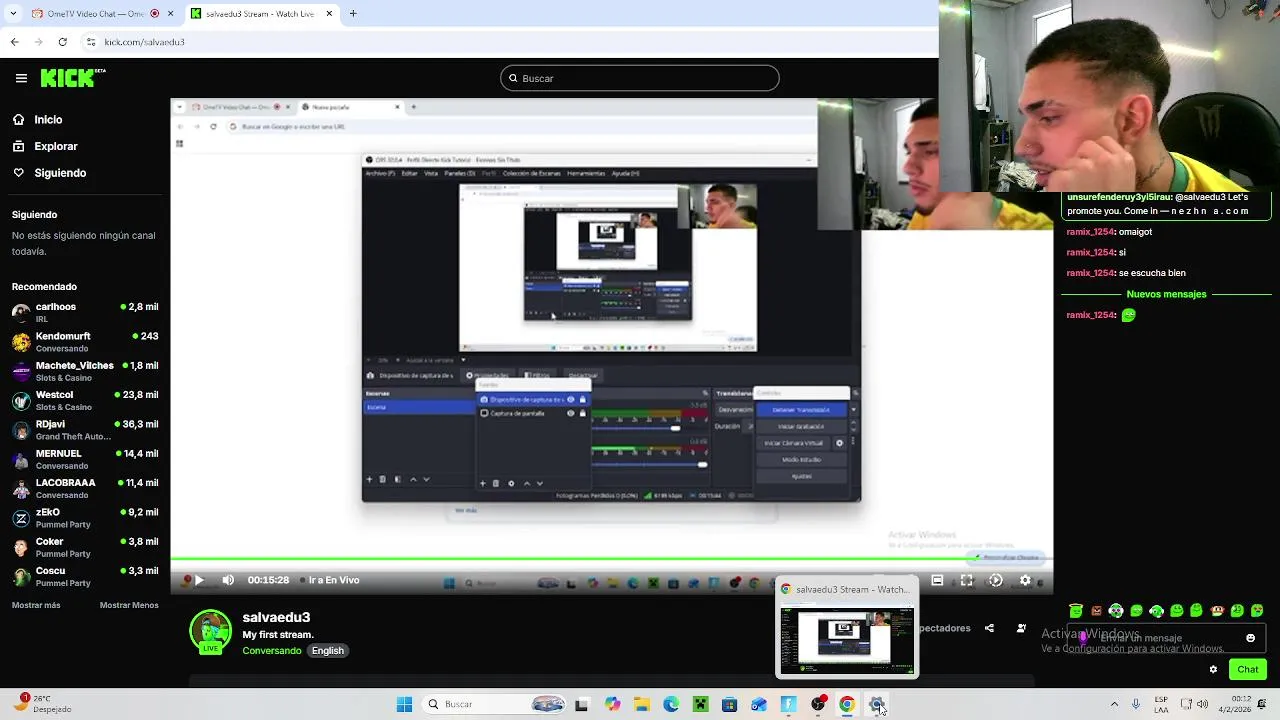Screen dimensions: 1280x720
Task: Open the player playback speed icon
Action: [996, 580]
